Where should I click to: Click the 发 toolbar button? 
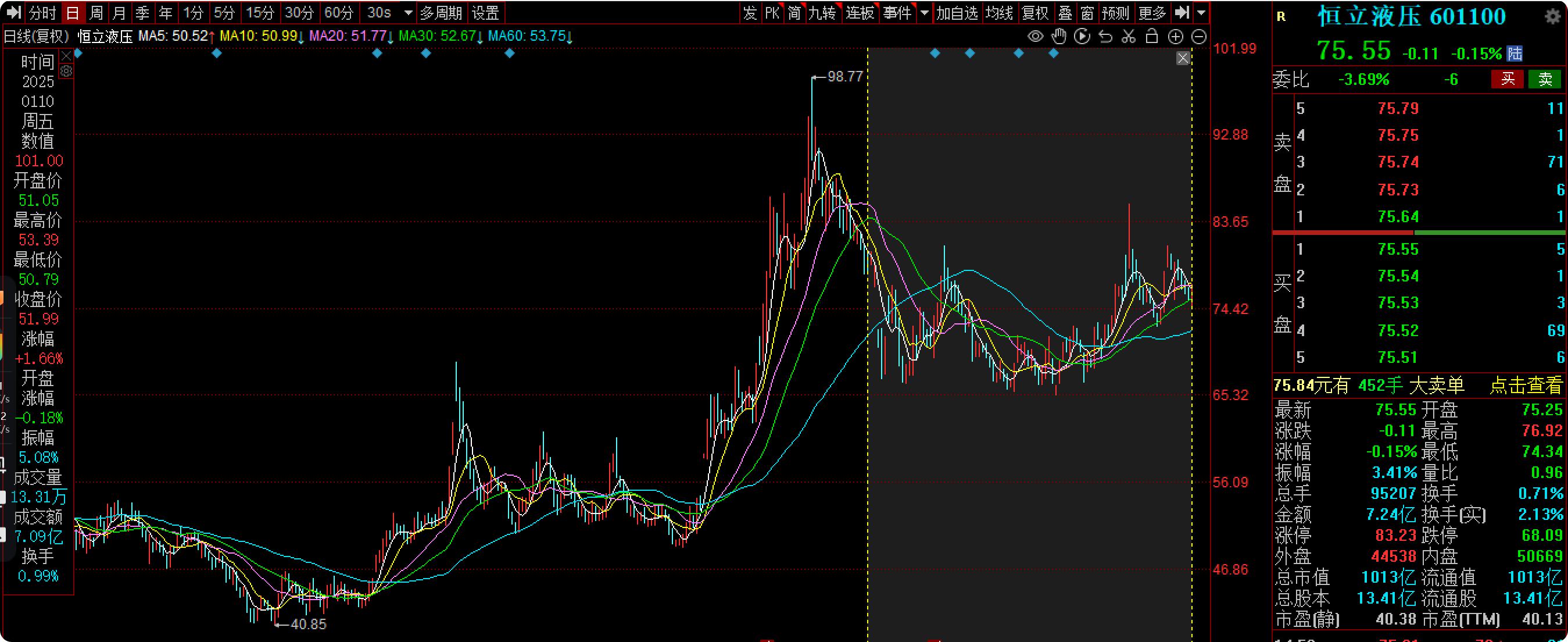click(x=750, y=13)
